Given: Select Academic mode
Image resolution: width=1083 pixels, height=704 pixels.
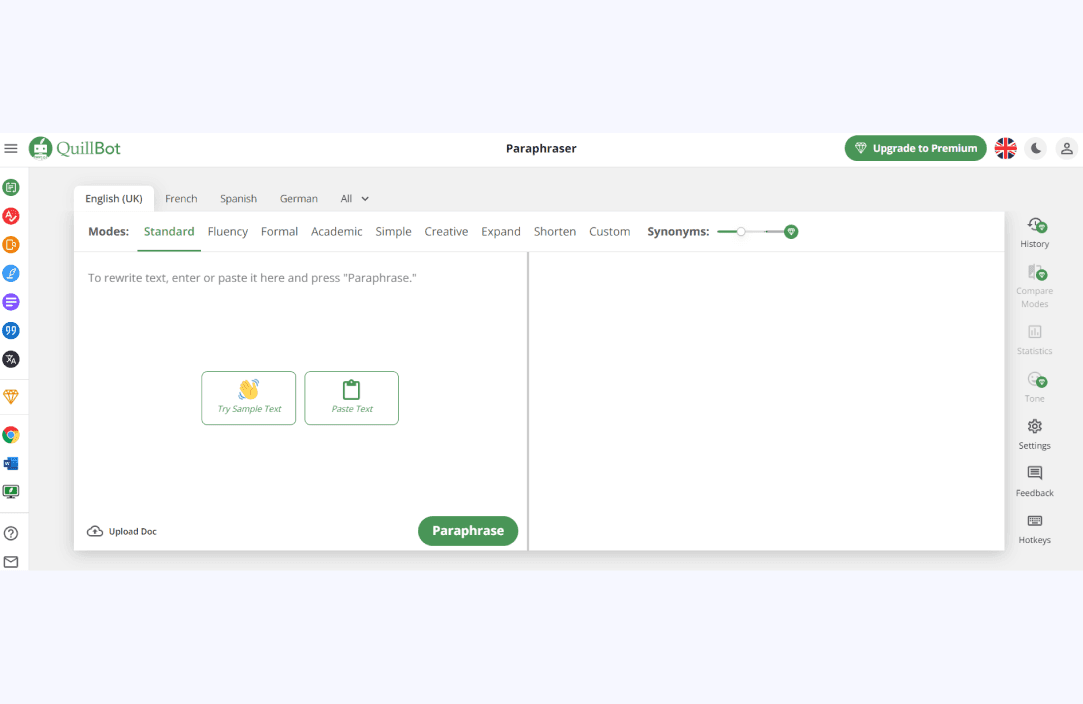Looking at the screenshot, I should click(336, 231).
